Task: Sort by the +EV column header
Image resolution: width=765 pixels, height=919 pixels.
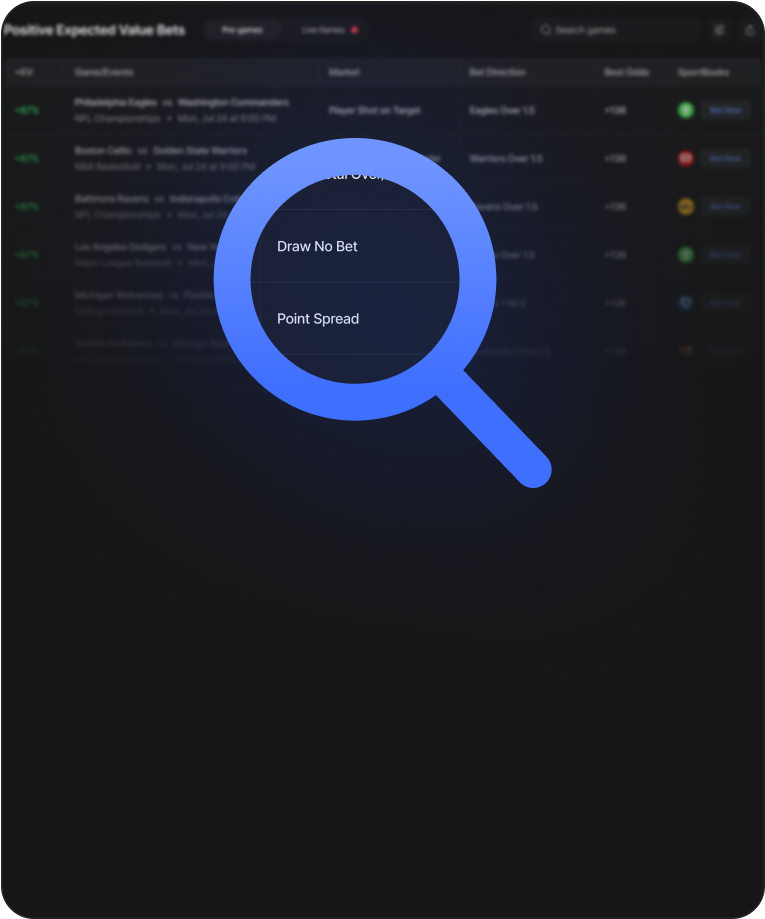Action: click(24, 72)
